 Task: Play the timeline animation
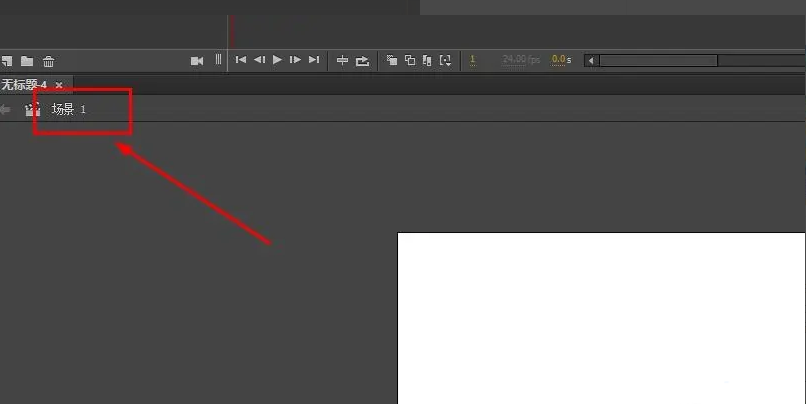277,60
